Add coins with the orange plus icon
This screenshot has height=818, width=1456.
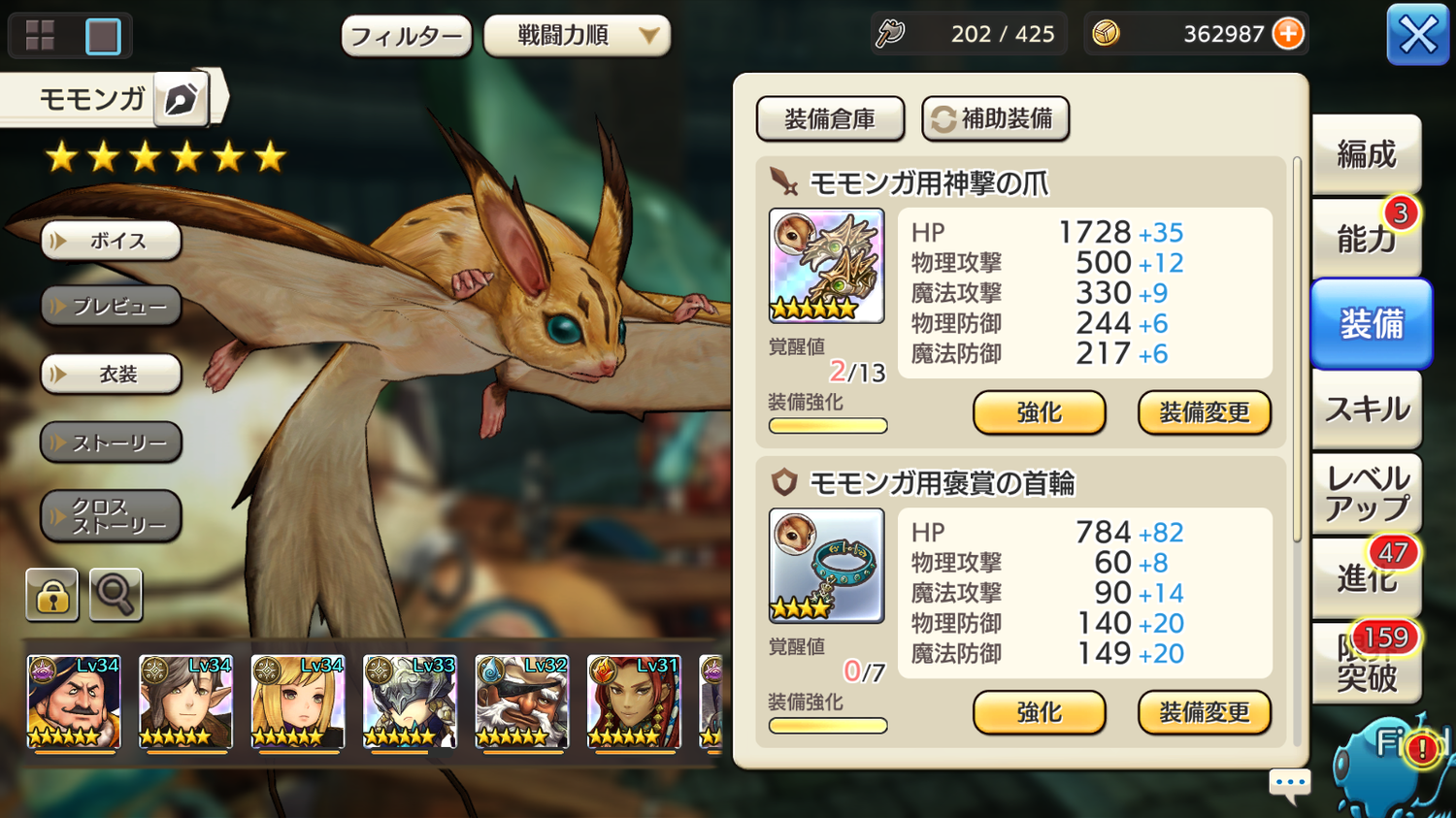[1288, 34]
